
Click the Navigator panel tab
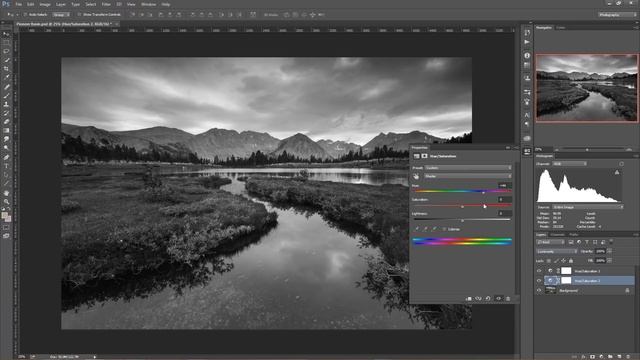click(x=544, y=27)
